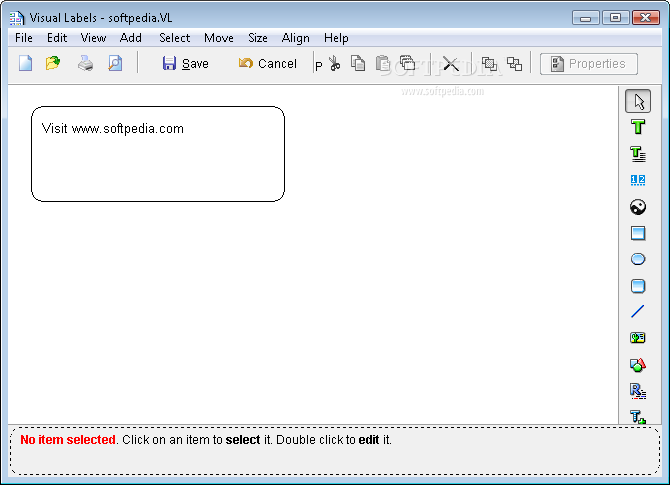The height and width of the screenshot is (485, 670).
Task: Open a file with the folder icon
Action: [53, 63]
